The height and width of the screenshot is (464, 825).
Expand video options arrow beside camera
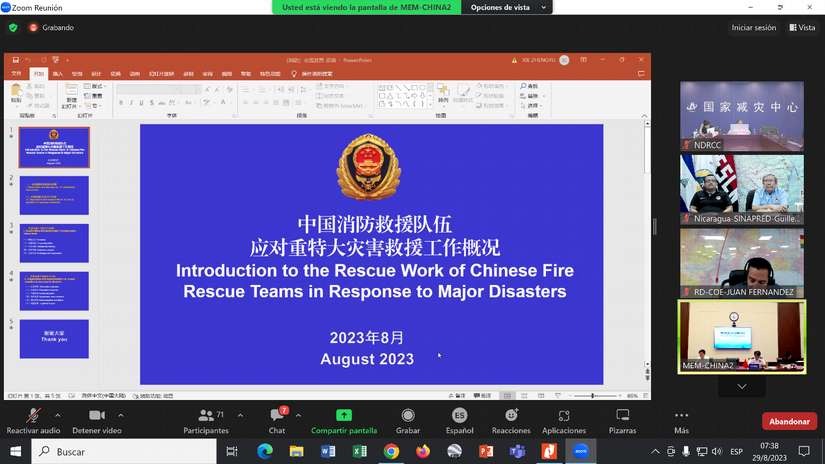(x=121, y=415)
